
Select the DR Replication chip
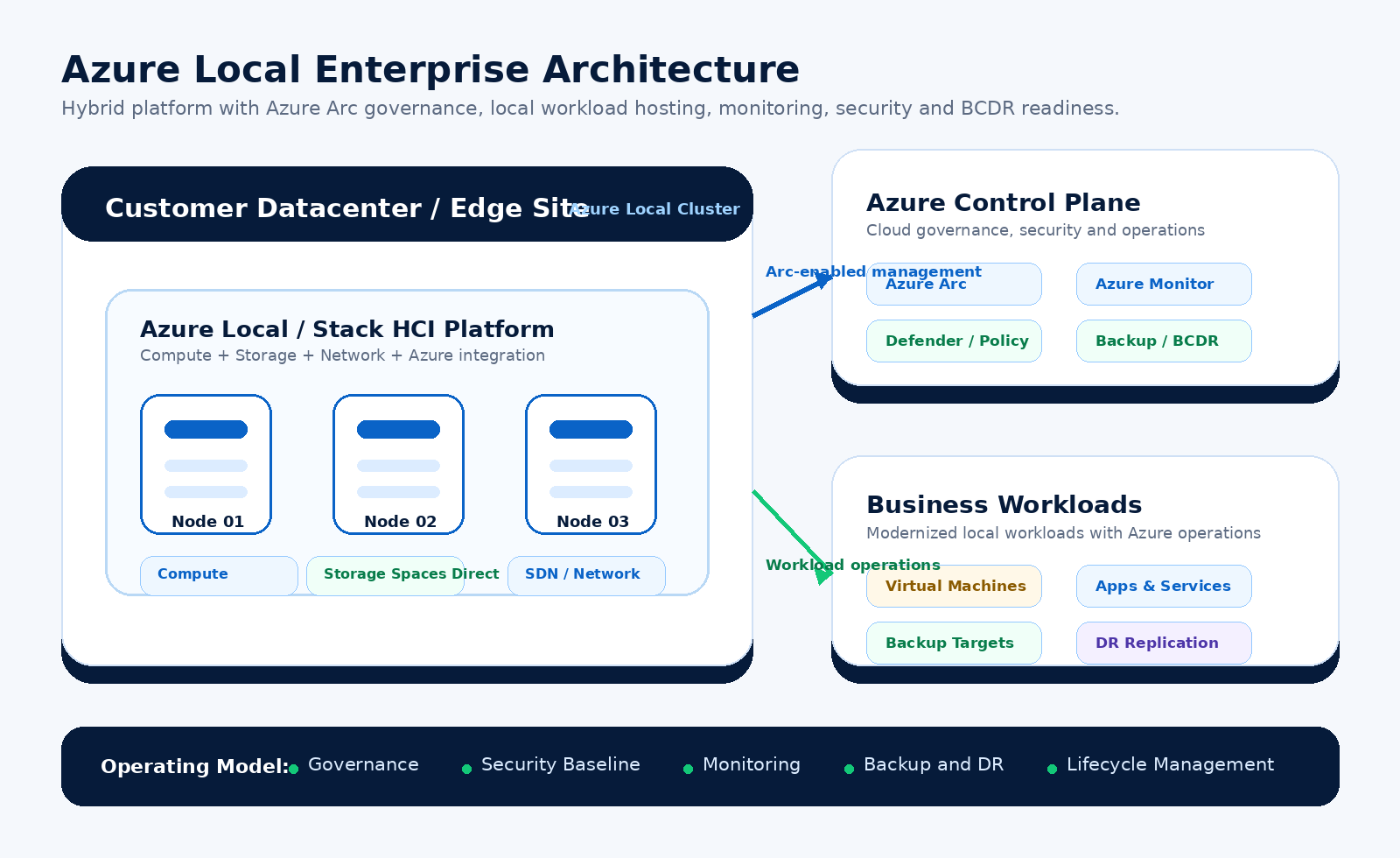click(x=1165, y=643)
